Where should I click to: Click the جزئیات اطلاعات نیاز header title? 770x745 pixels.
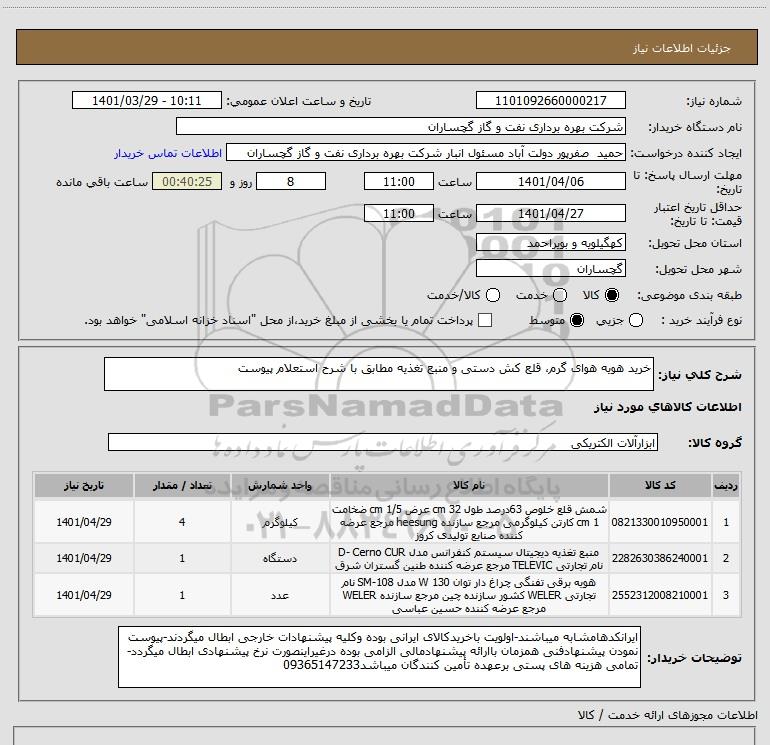click(682, 48)
